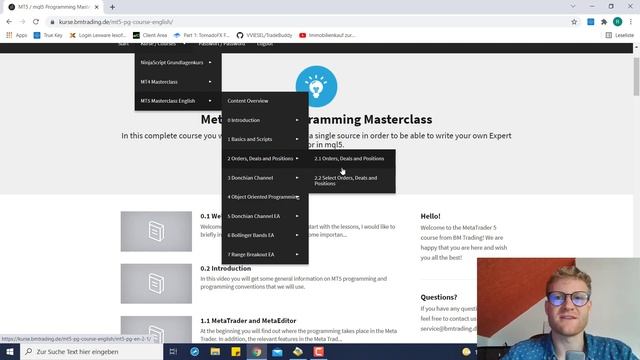Open the True Key bookmark
The image size is (640, 360).
coord(48,36)
